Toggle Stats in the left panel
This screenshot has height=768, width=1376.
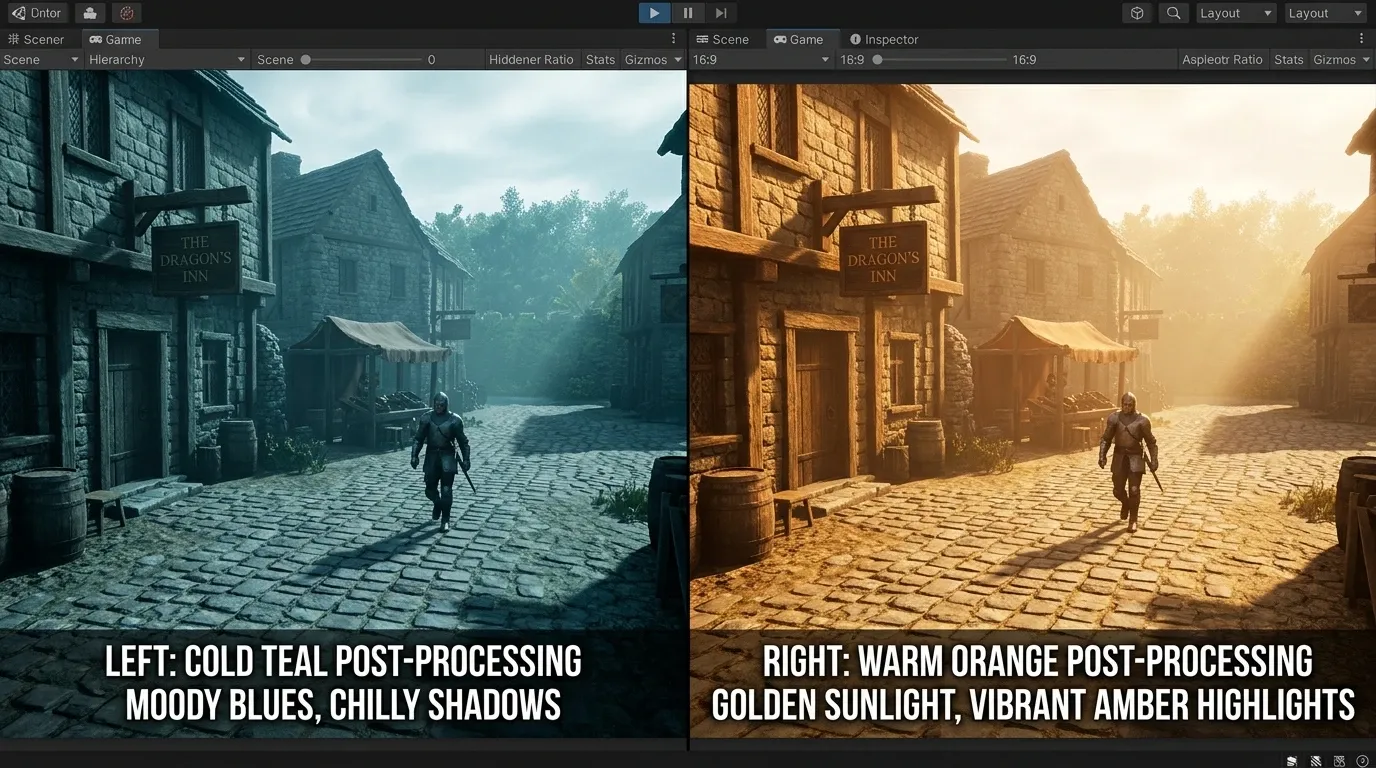click(600, 60)
